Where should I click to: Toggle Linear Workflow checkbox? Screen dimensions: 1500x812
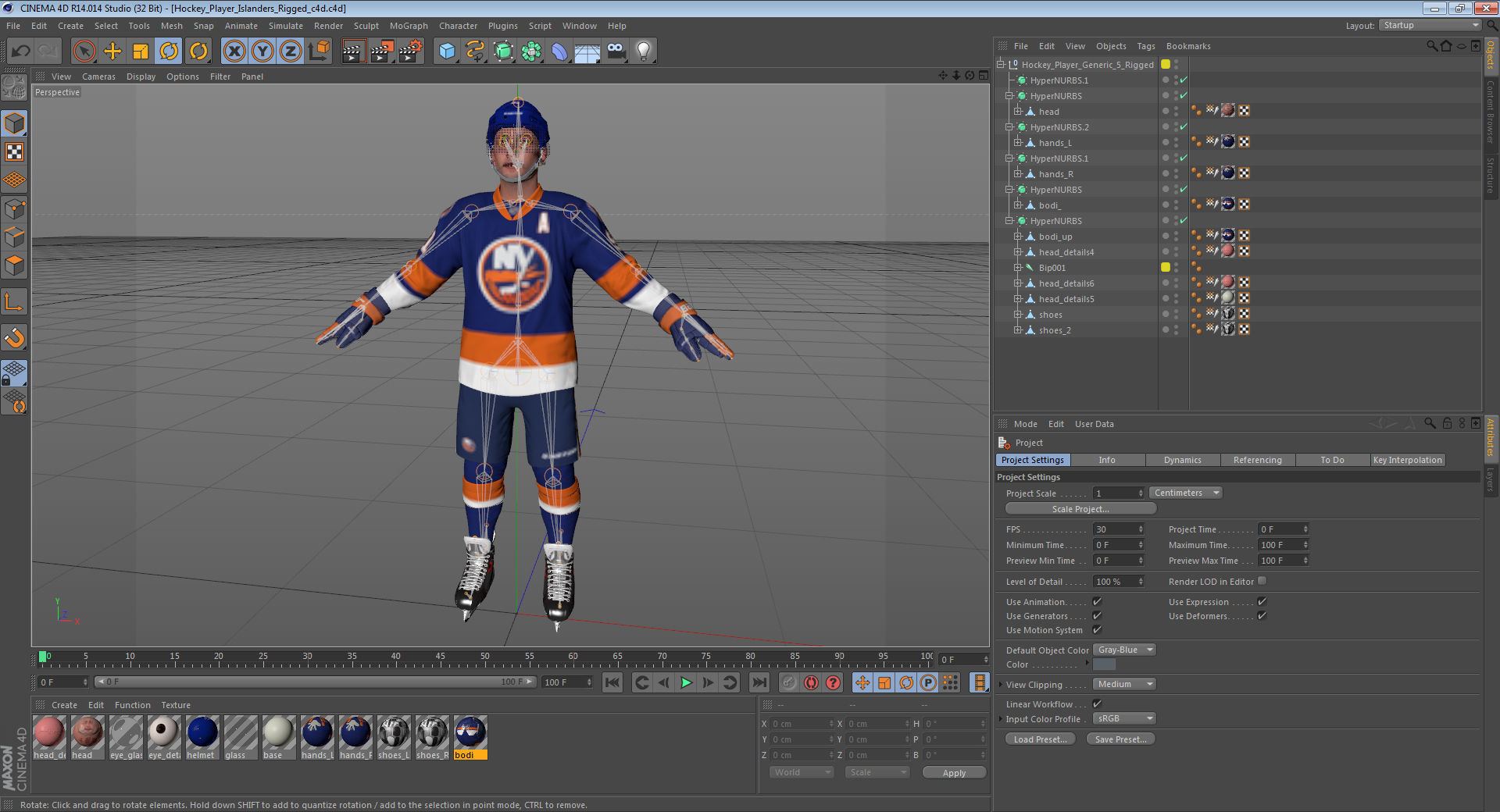[1097, 703]
